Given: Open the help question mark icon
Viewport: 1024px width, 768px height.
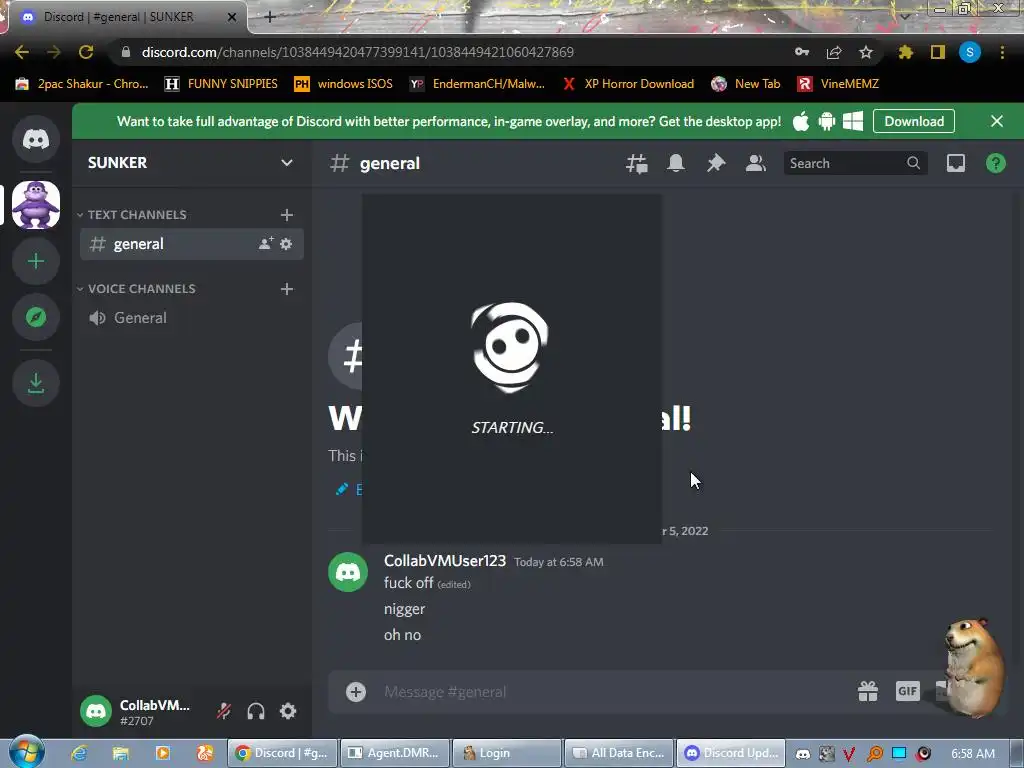Looking at the screenshot, I should click(x=996, y=163).
